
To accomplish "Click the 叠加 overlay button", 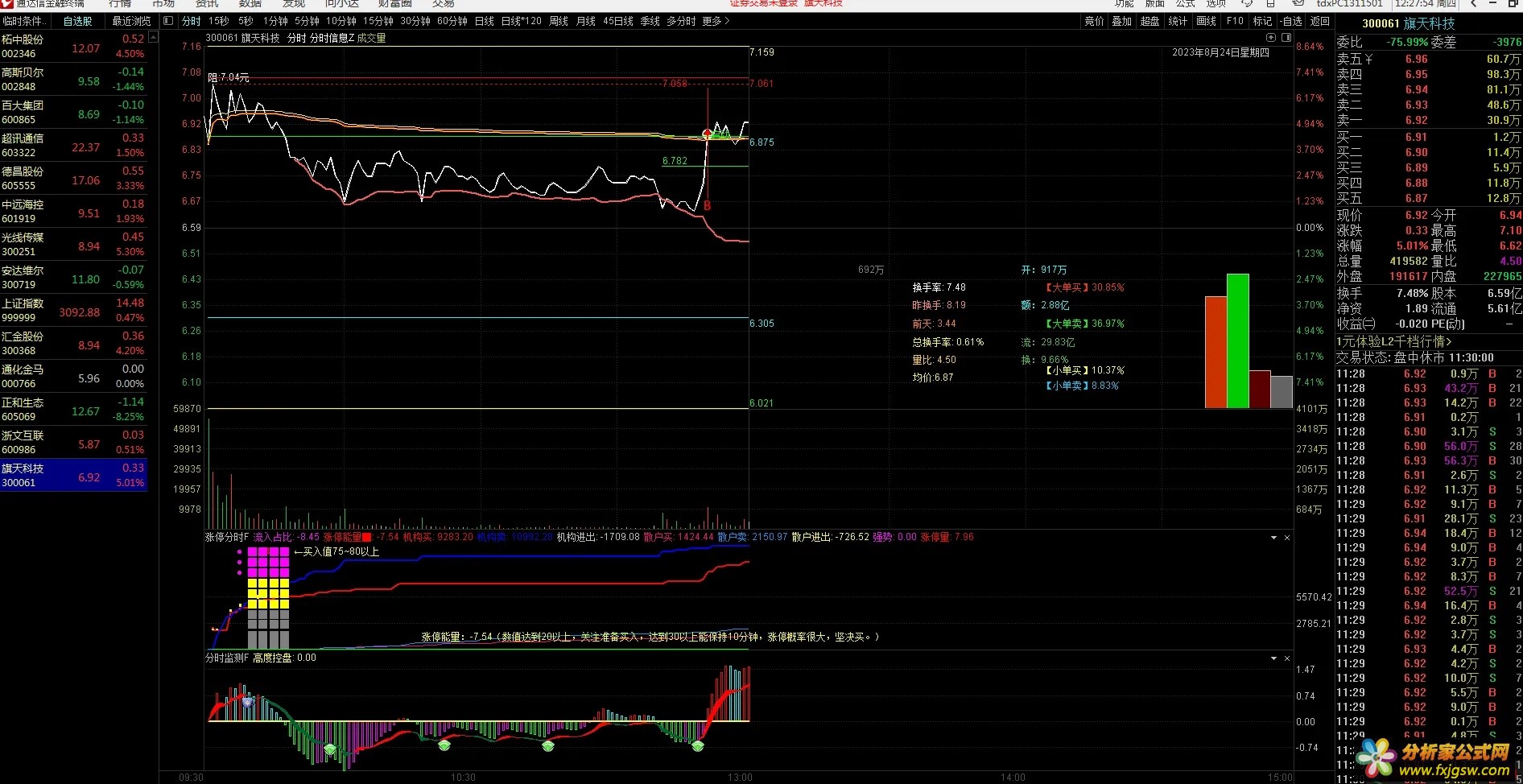I will pos(1122,21).
